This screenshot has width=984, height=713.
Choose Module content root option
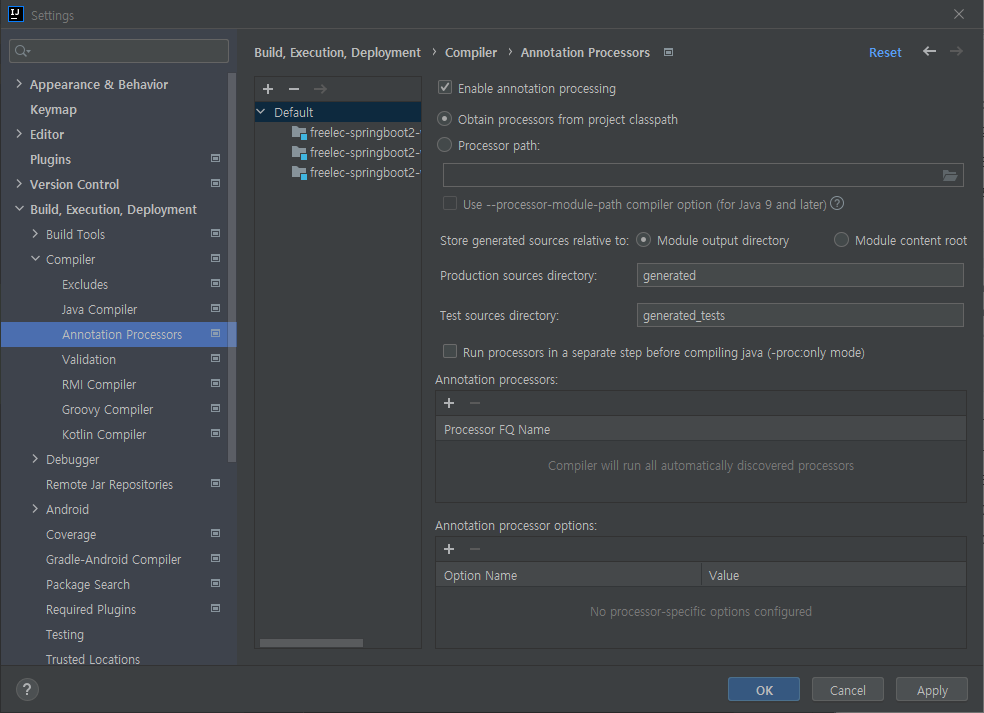pyautogui.click(x=842, y=240)
